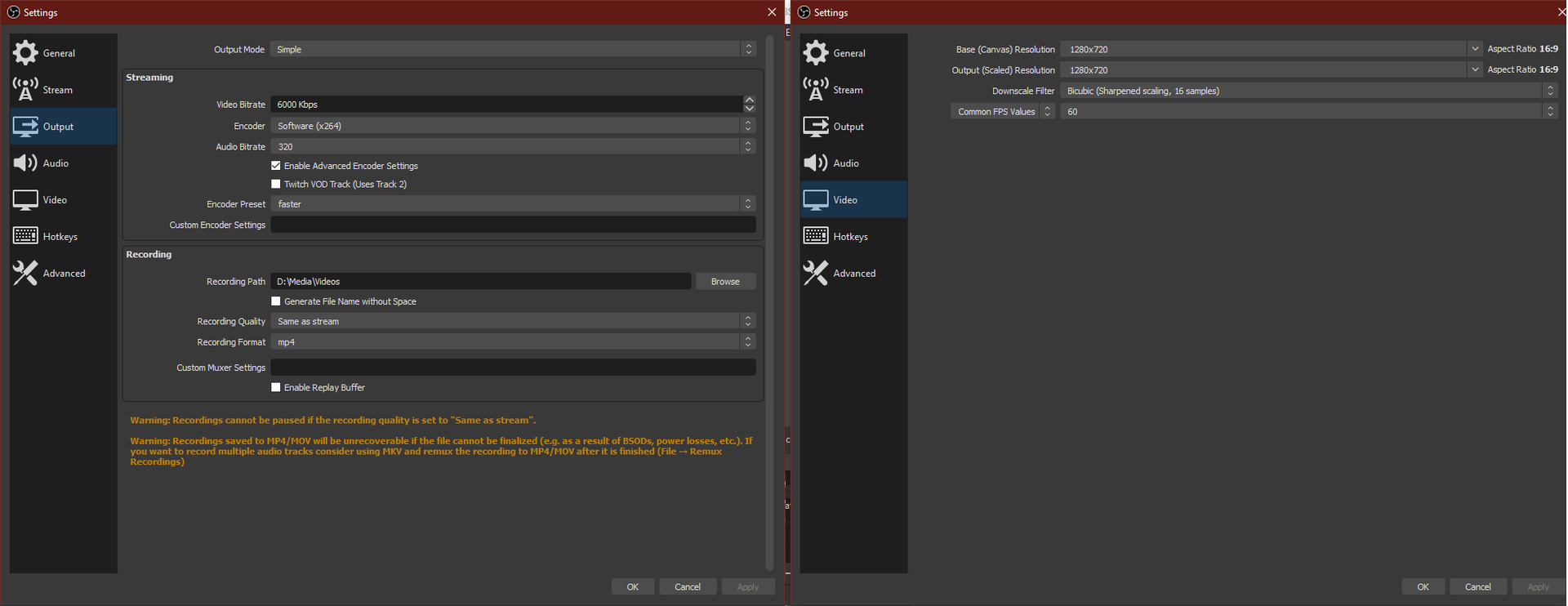Select Stream label in left Settings sidebar

coord(58,90)
